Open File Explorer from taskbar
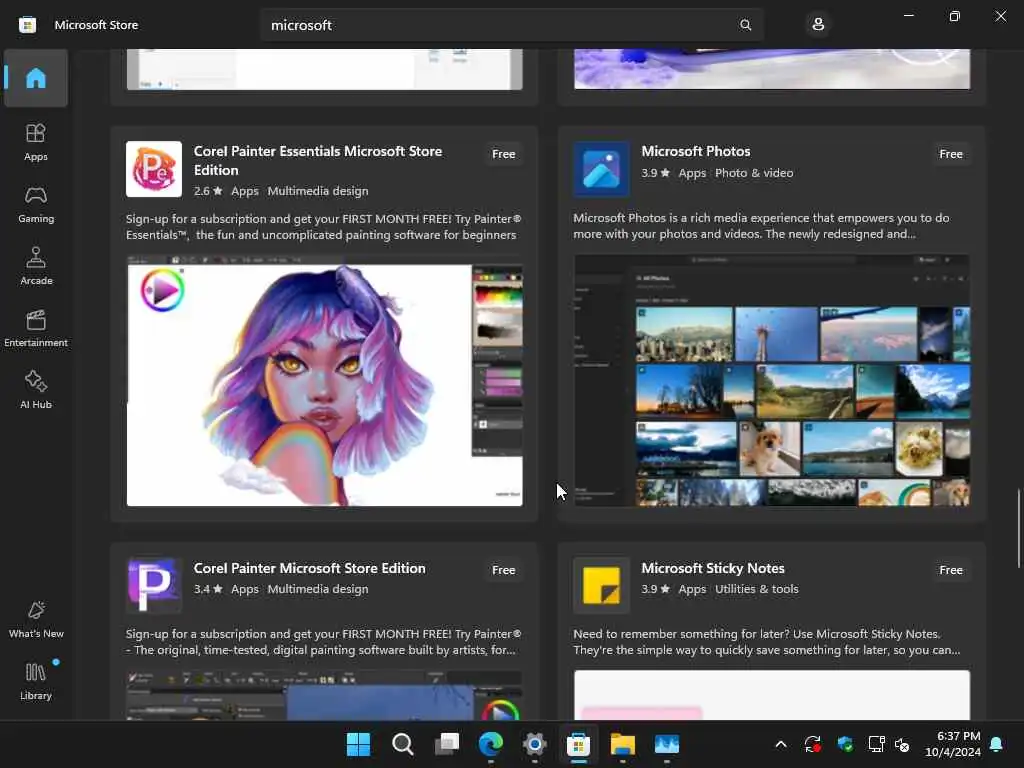This screenshot has width=1024, height=768. pyautogui.click(x=623, y=744)
